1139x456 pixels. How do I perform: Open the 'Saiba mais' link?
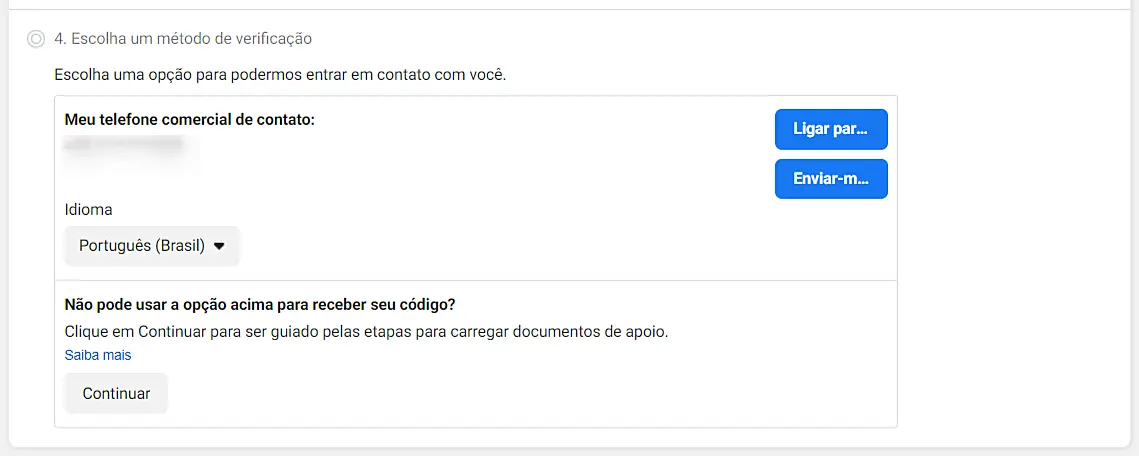pos(98,355)
